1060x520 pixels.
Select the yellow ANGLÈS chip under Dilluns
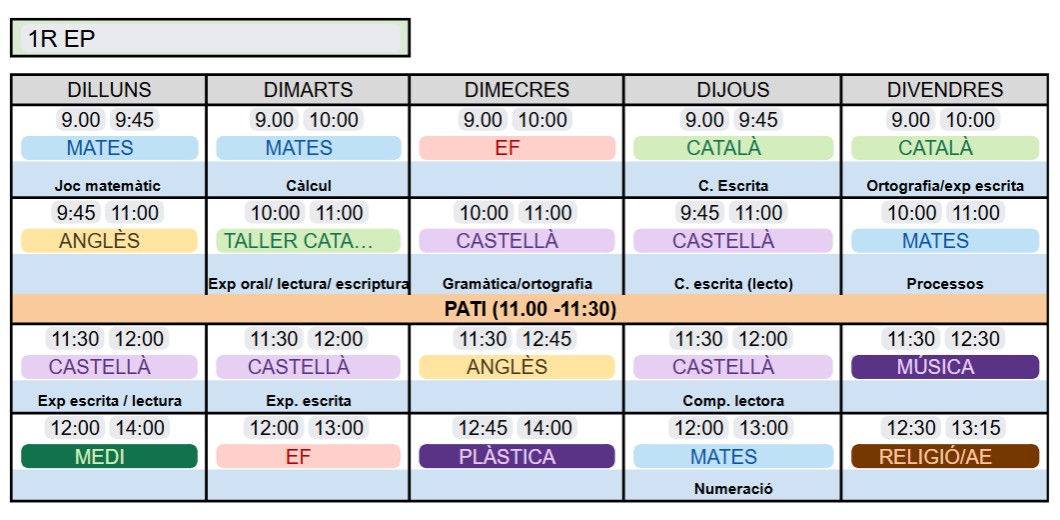pos(109,241)
